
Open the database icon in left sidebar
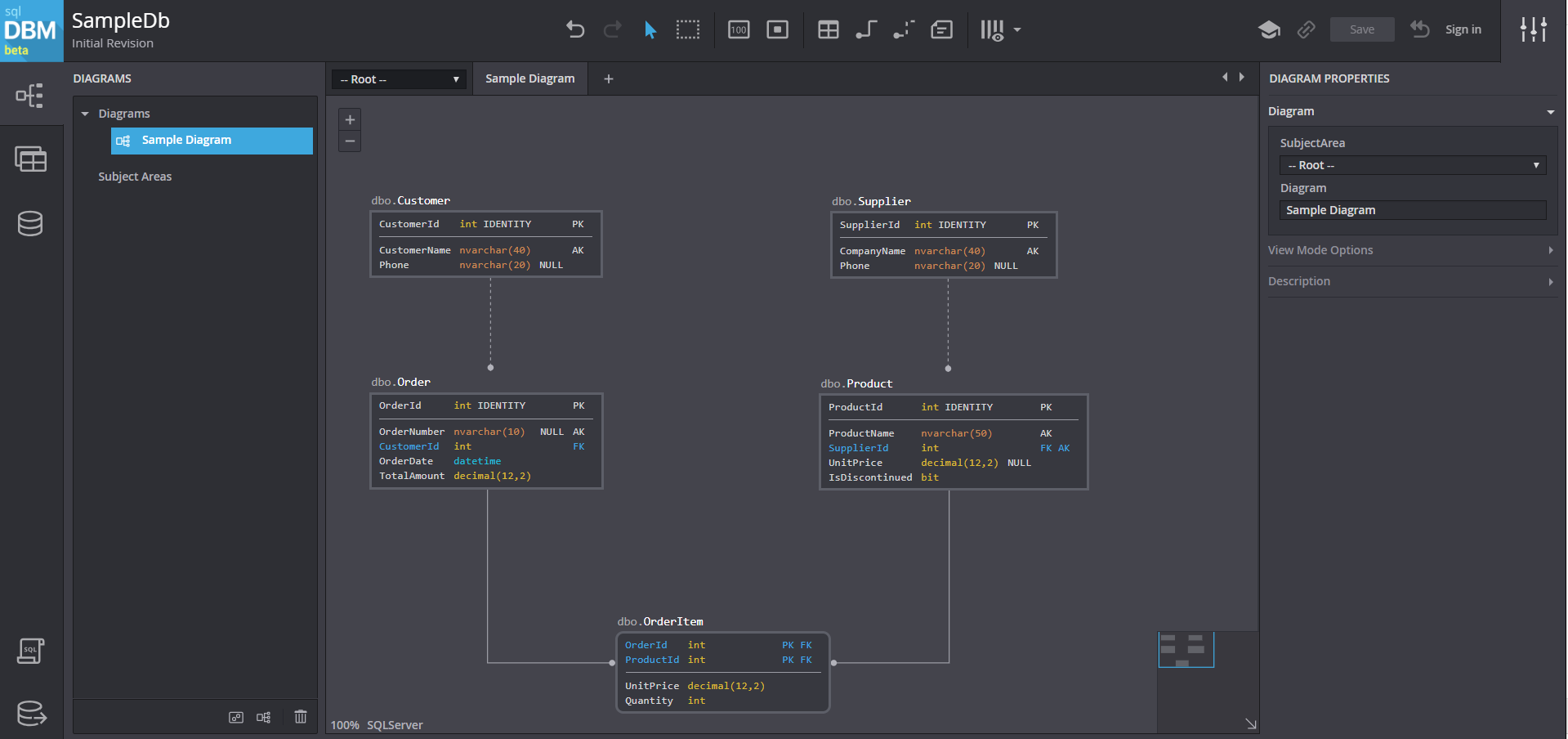coord(30,223)
